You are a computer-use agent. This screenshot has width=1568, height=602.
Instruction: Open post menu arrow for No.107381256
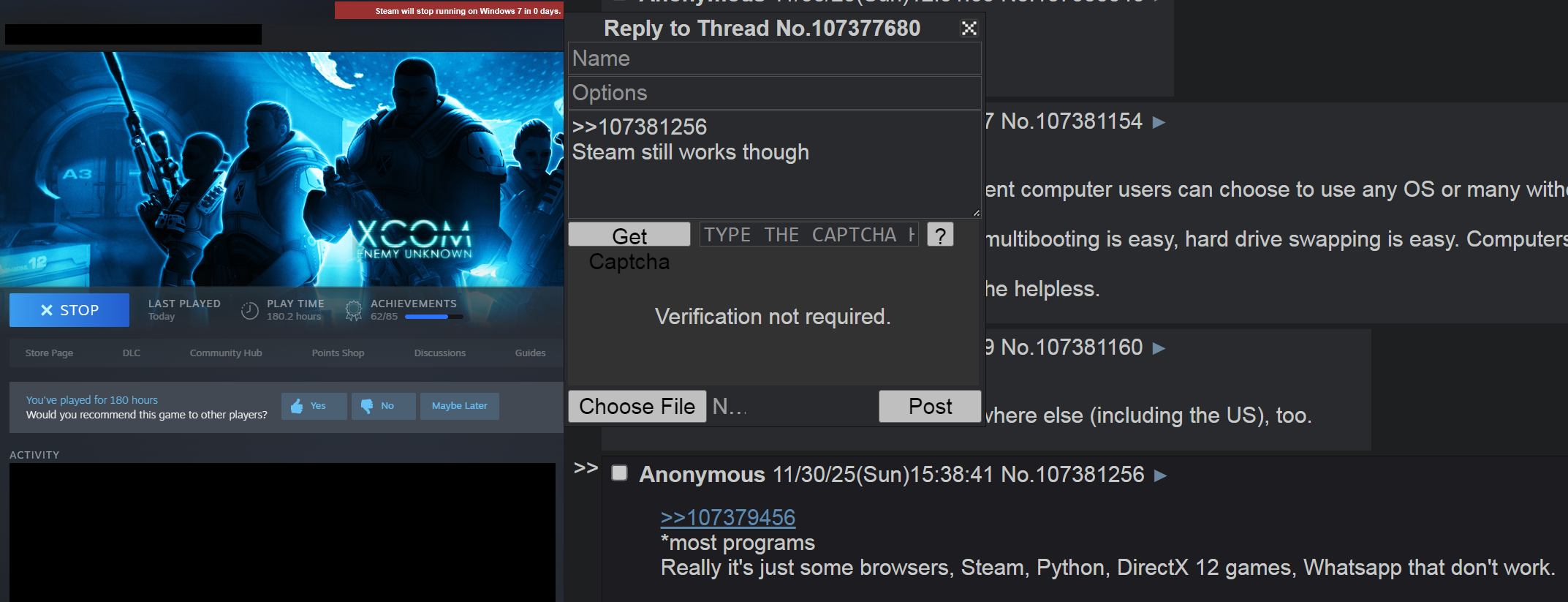pyautogui.click(x=1160, y=475)
